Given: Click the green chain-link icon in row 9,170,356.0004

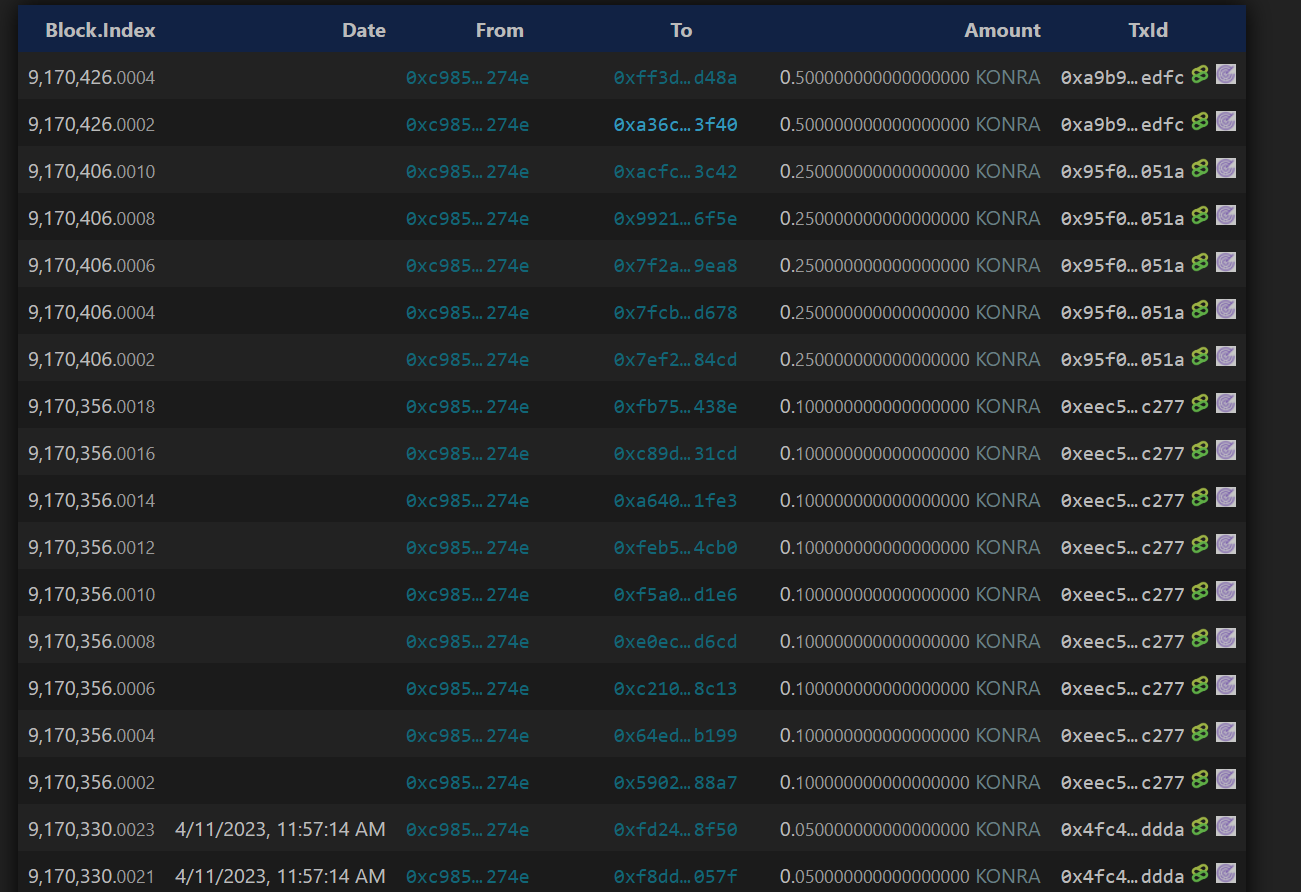Looking at the screenshot, I should pos(1200,733).
